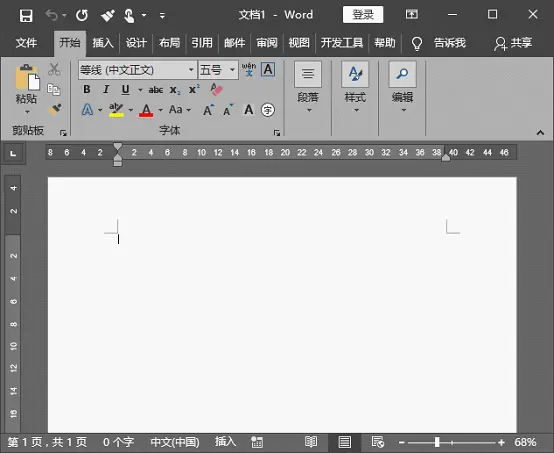Click the 登录 sign-in button
554x453 pixels.
(363, 15)
